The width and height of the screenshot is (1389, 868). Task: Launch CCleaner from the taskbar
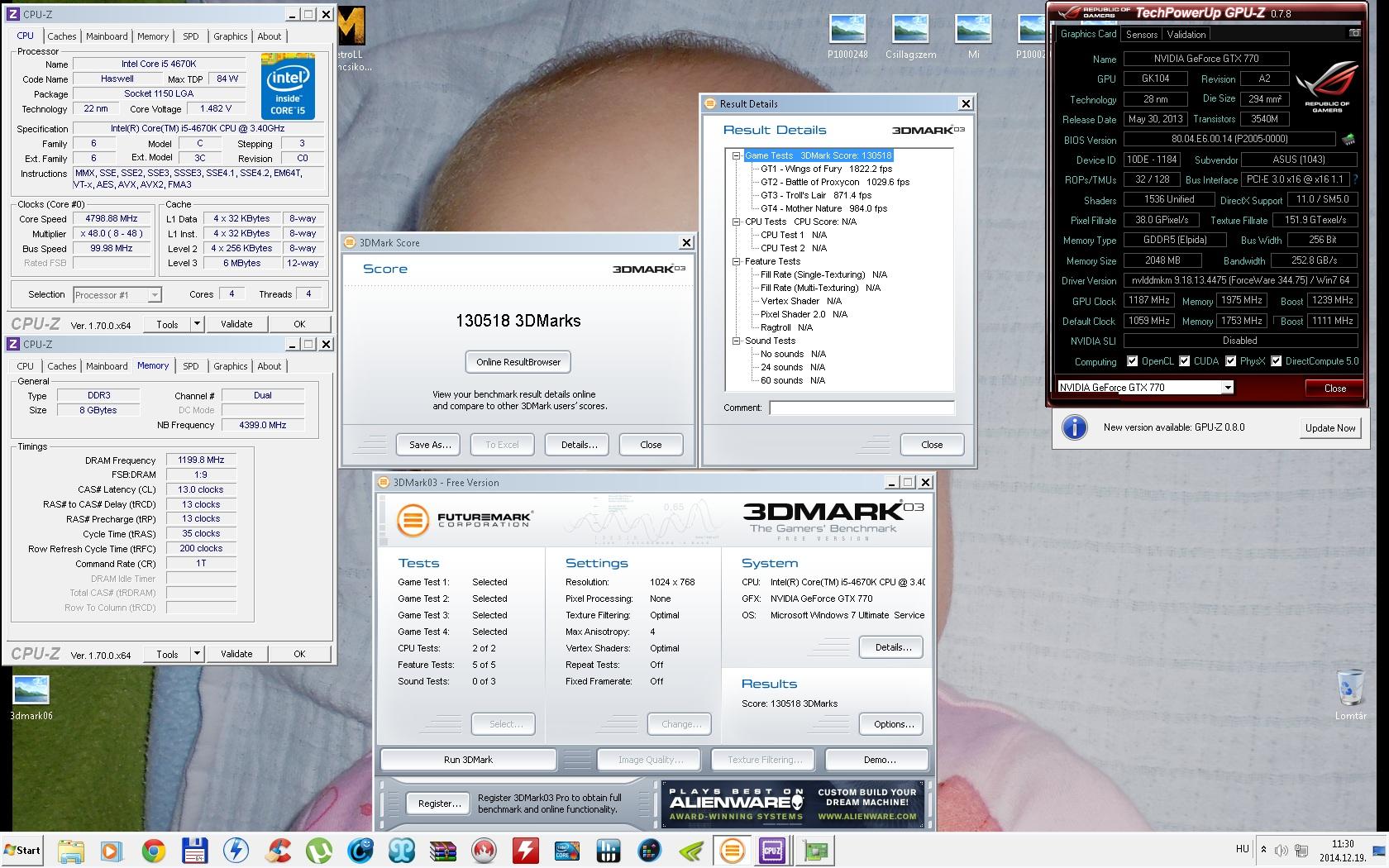pos(278,851)
